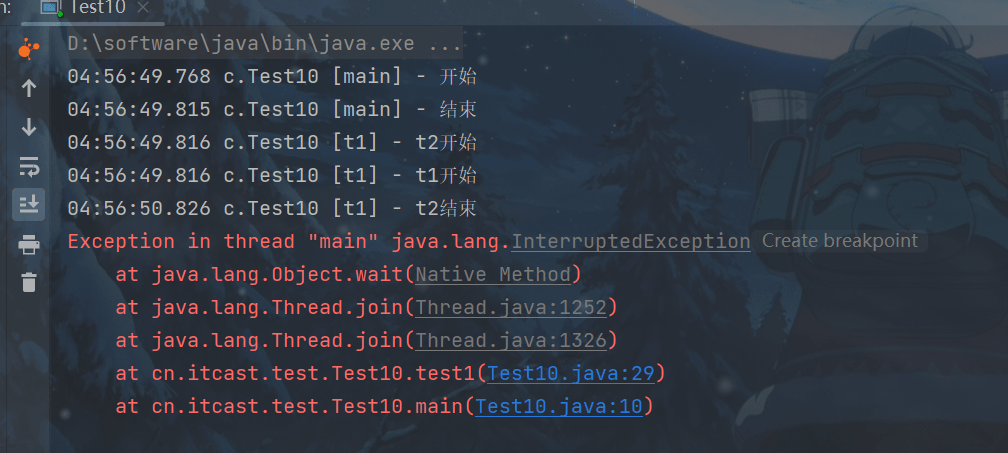Jump to Thread.java:1326 in the stack trace
The height and width of the screenshot is (453, 1008).
(511, 340)
